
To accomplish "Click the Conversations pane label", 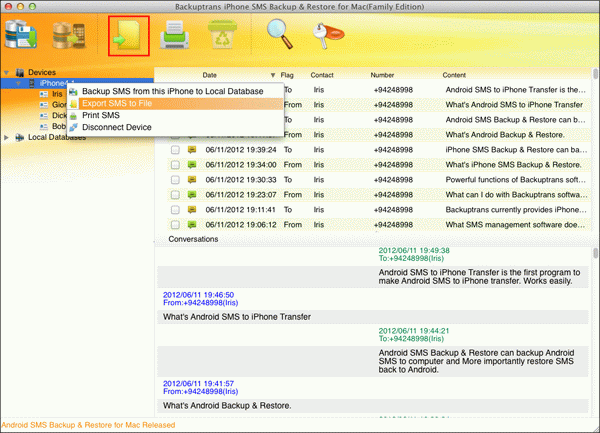I will coord(193,239).
